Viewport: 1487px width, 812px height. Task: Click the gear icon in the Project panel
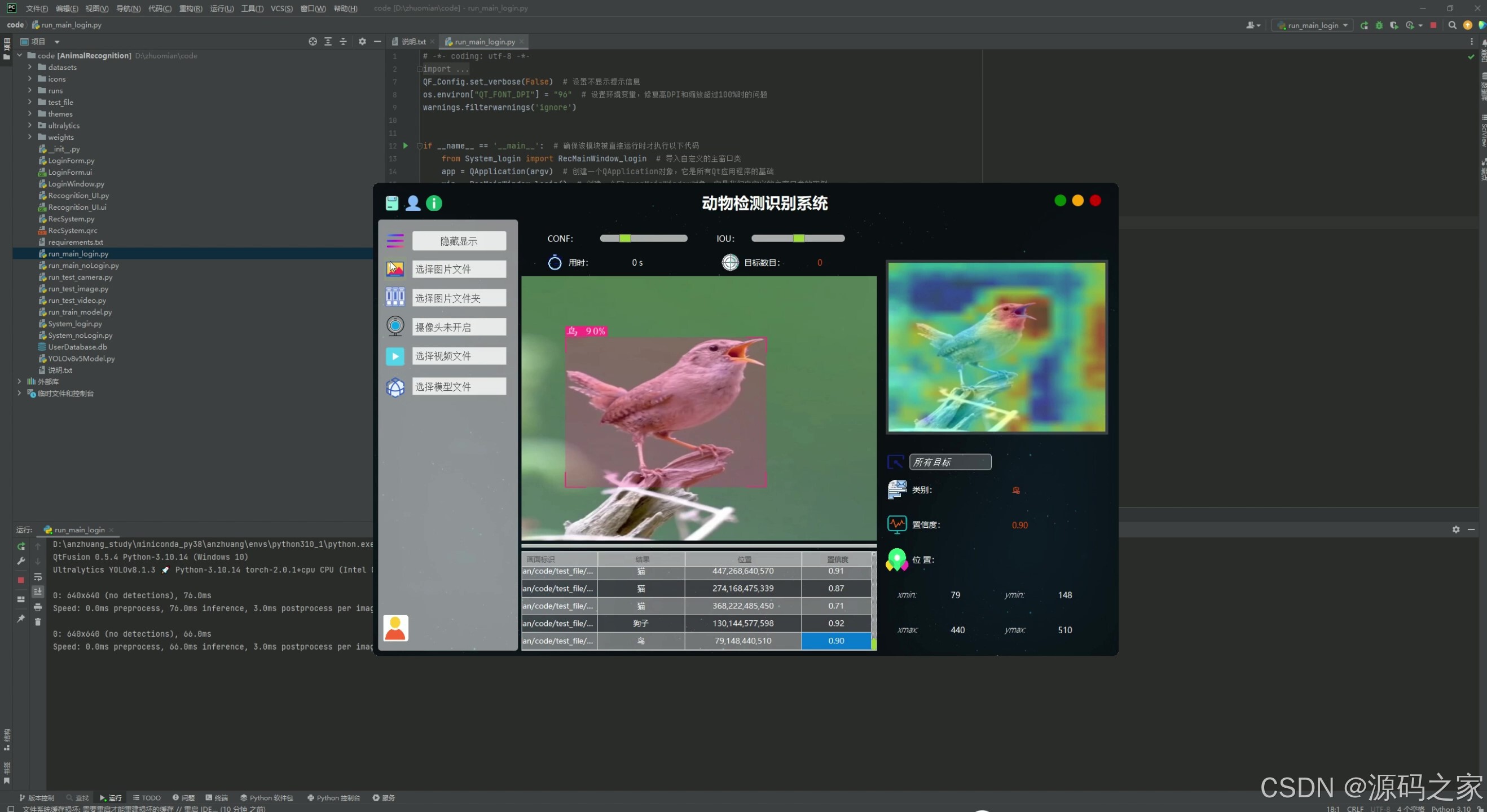(x=362, y=41)
